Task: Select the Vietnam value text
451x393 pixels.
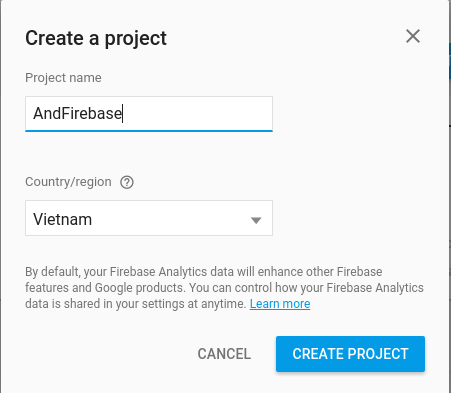Action: pos(62,219)
